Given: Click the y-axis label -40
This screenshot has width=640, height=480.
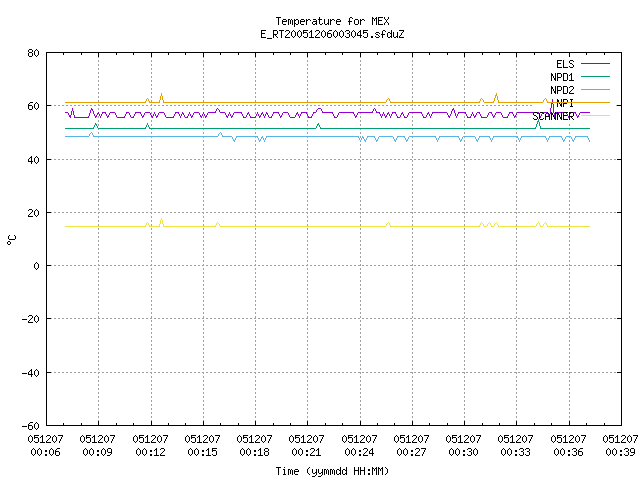Looking at the screenshot, I should pos(31,373).
